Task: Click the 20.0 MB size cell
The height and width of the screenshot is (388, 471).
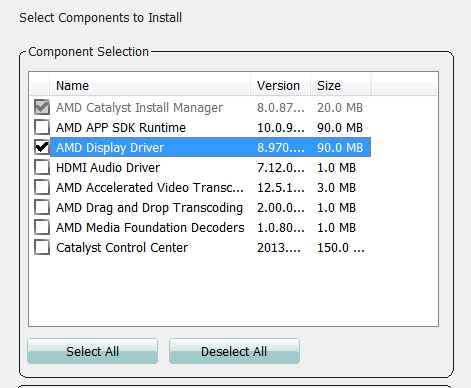Action: 340,108
